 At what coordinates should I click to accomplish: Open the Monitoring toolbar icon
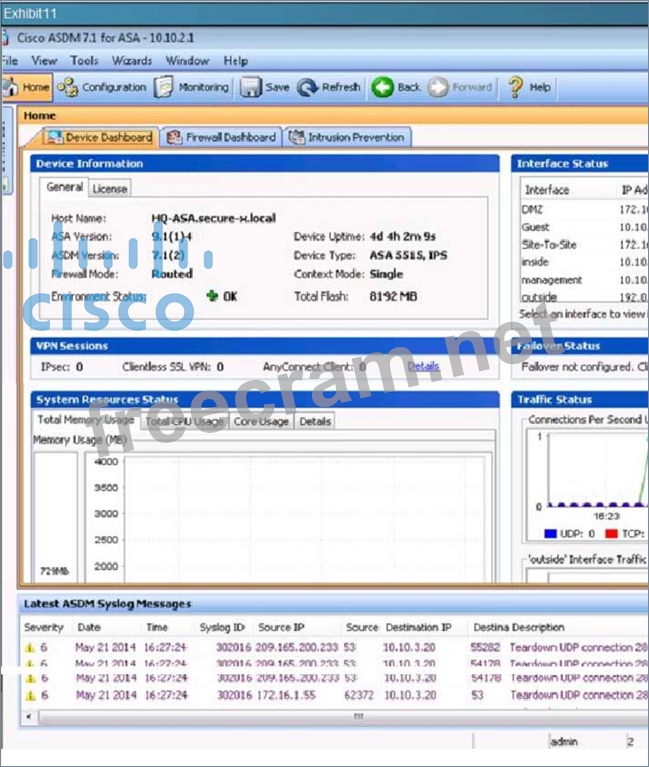[191, 87]
